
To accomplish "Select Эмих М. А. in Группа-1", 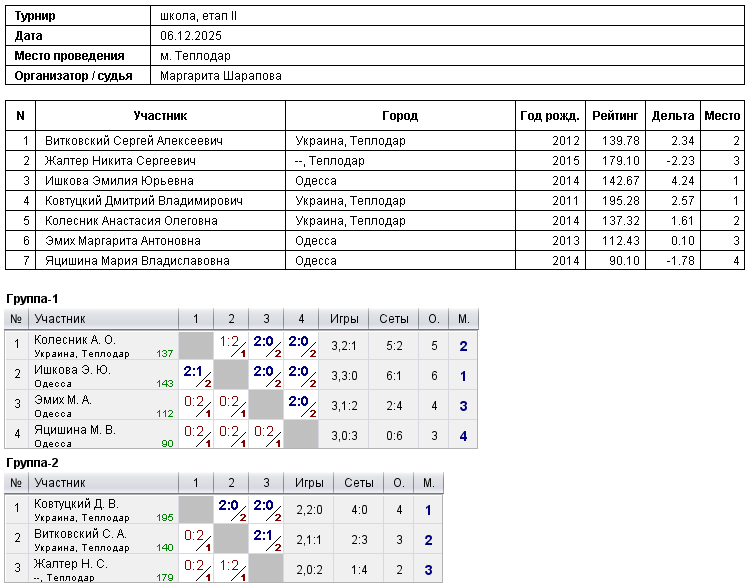I will tap(63, 400).
